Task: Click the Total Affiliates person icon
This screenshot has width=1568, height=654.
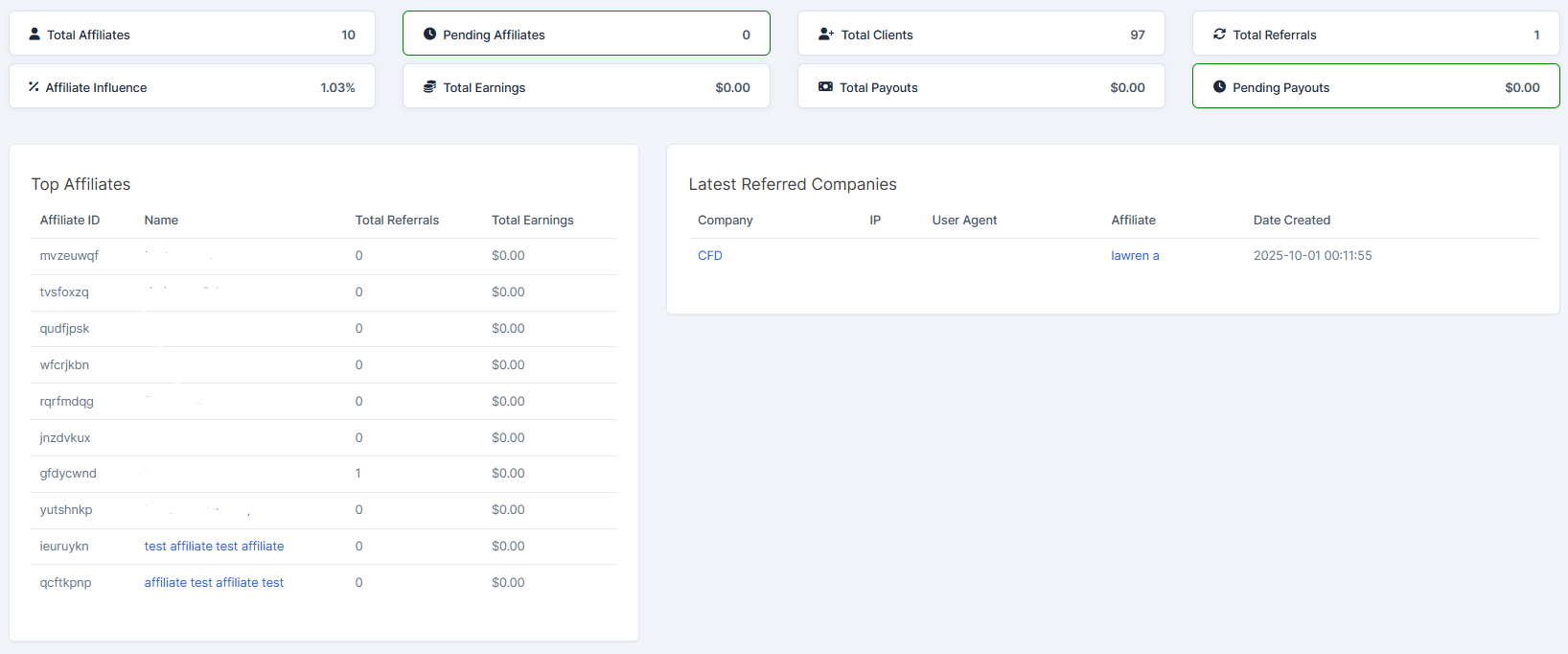Action: [35, 35]
